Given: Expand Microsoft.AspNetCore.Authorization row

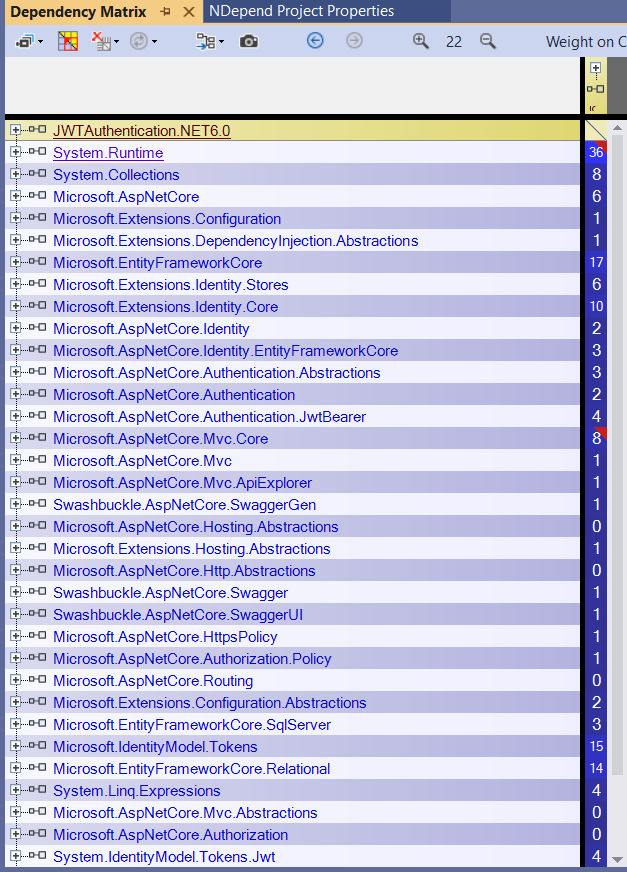Looking at the screenshot, I should [15, 834].
